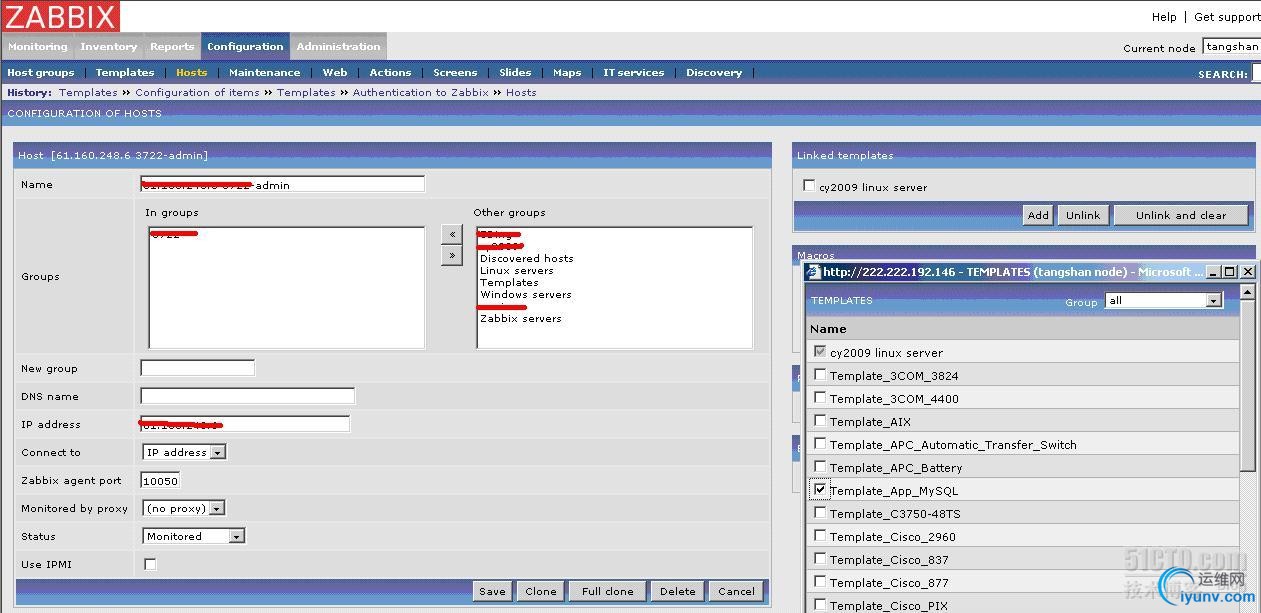Go to Hosts submenu
This screenshot has width=1261, height=613.
click(x=192, y=72)
